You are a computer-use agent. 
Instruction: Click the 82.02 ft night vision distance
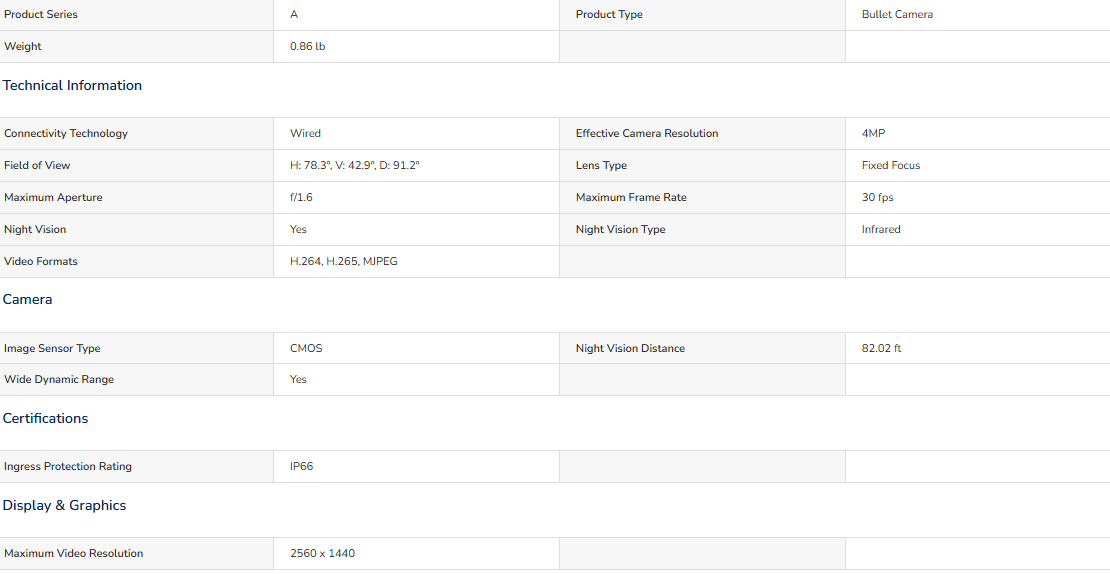pyautogui.click(x=881, y=348)
